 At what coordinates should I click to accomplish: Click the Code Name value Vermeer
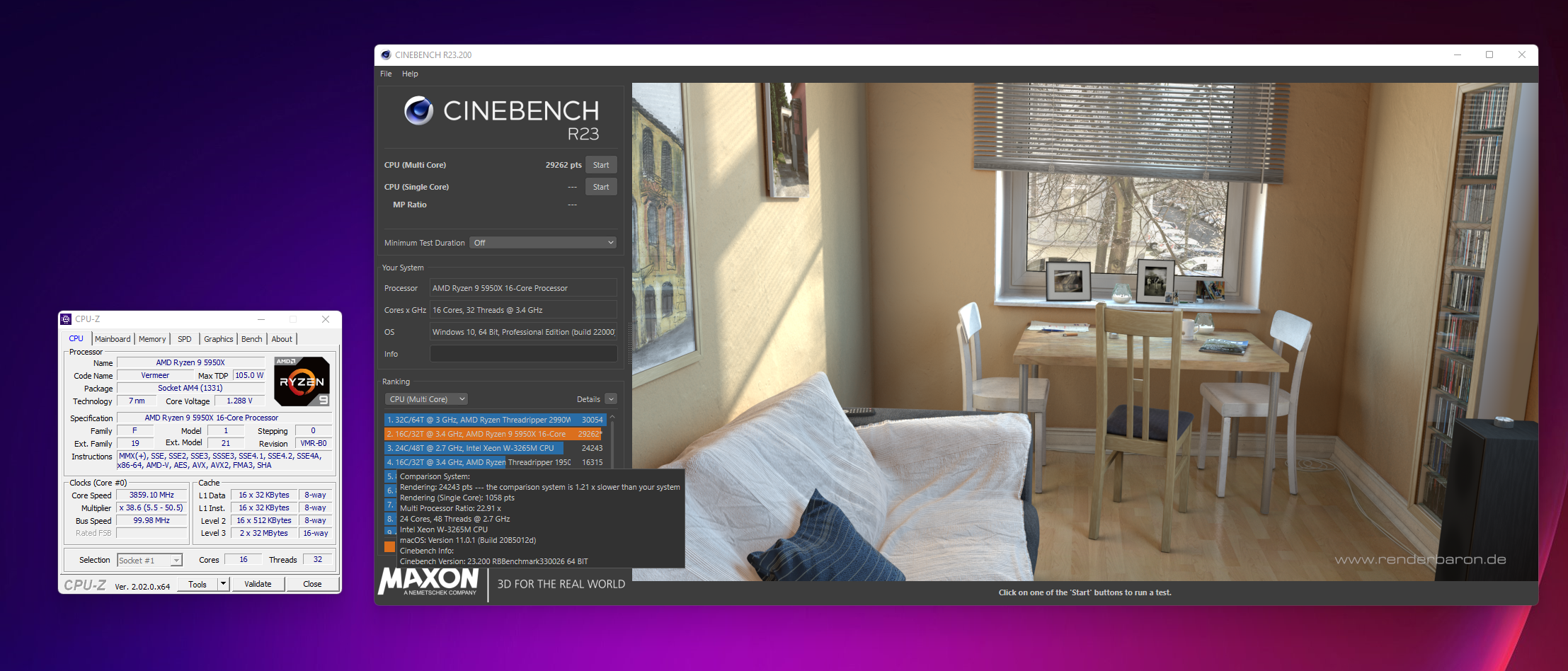click(x=155, y=375)
